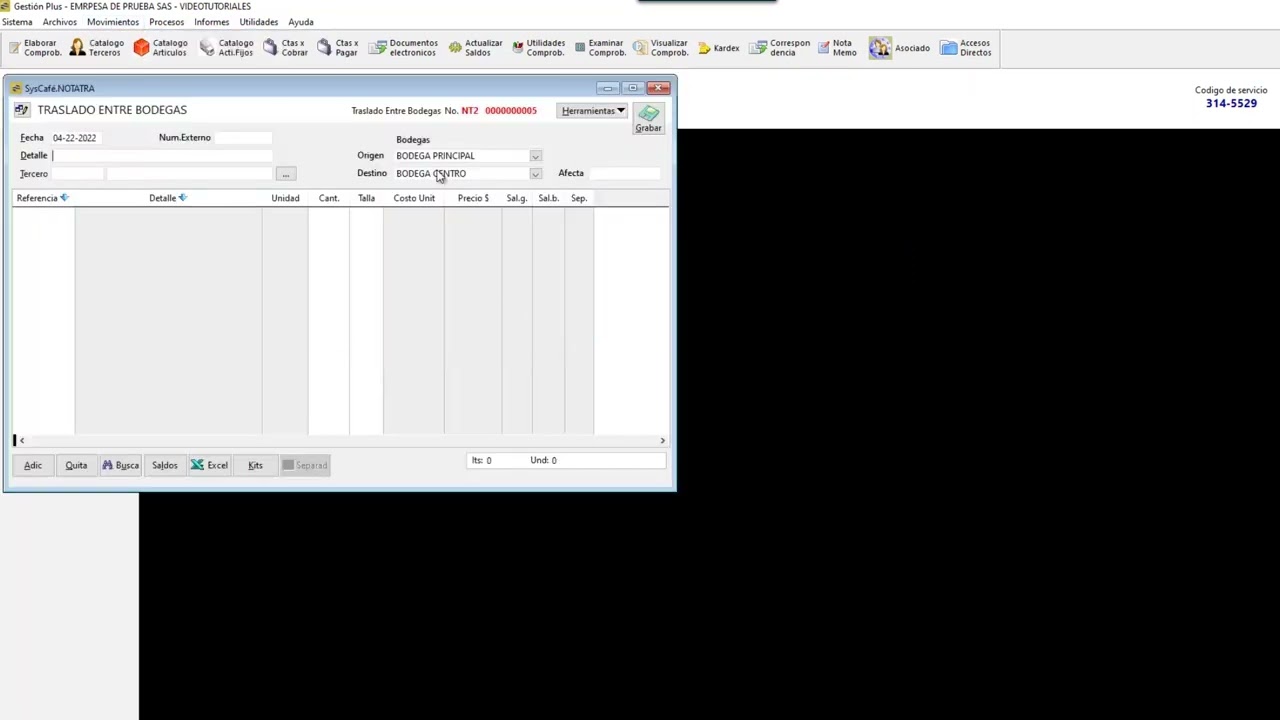Open the Informes menu

pos(212,22)
